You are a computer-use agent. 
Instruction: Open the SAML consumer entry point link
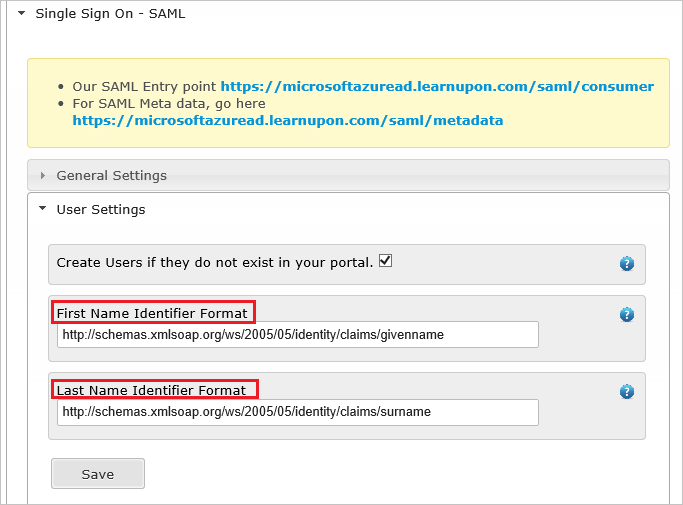(437, 86)
